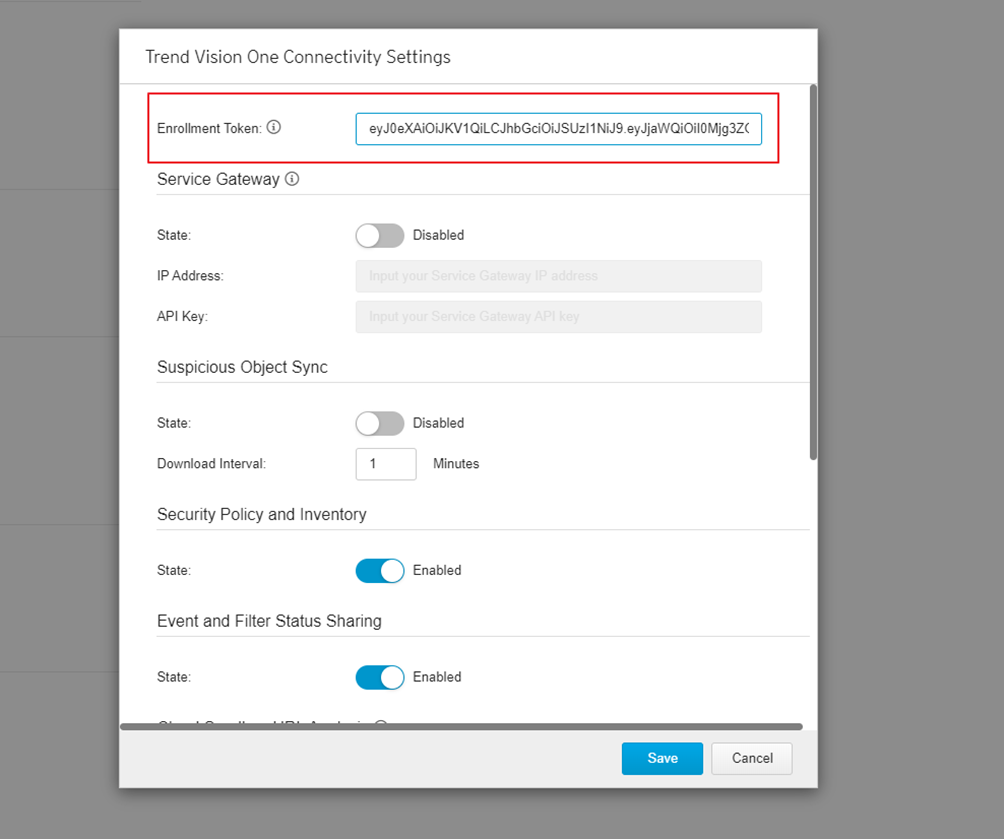Disable Security Policy and Inventory toggle

(380, 570)
